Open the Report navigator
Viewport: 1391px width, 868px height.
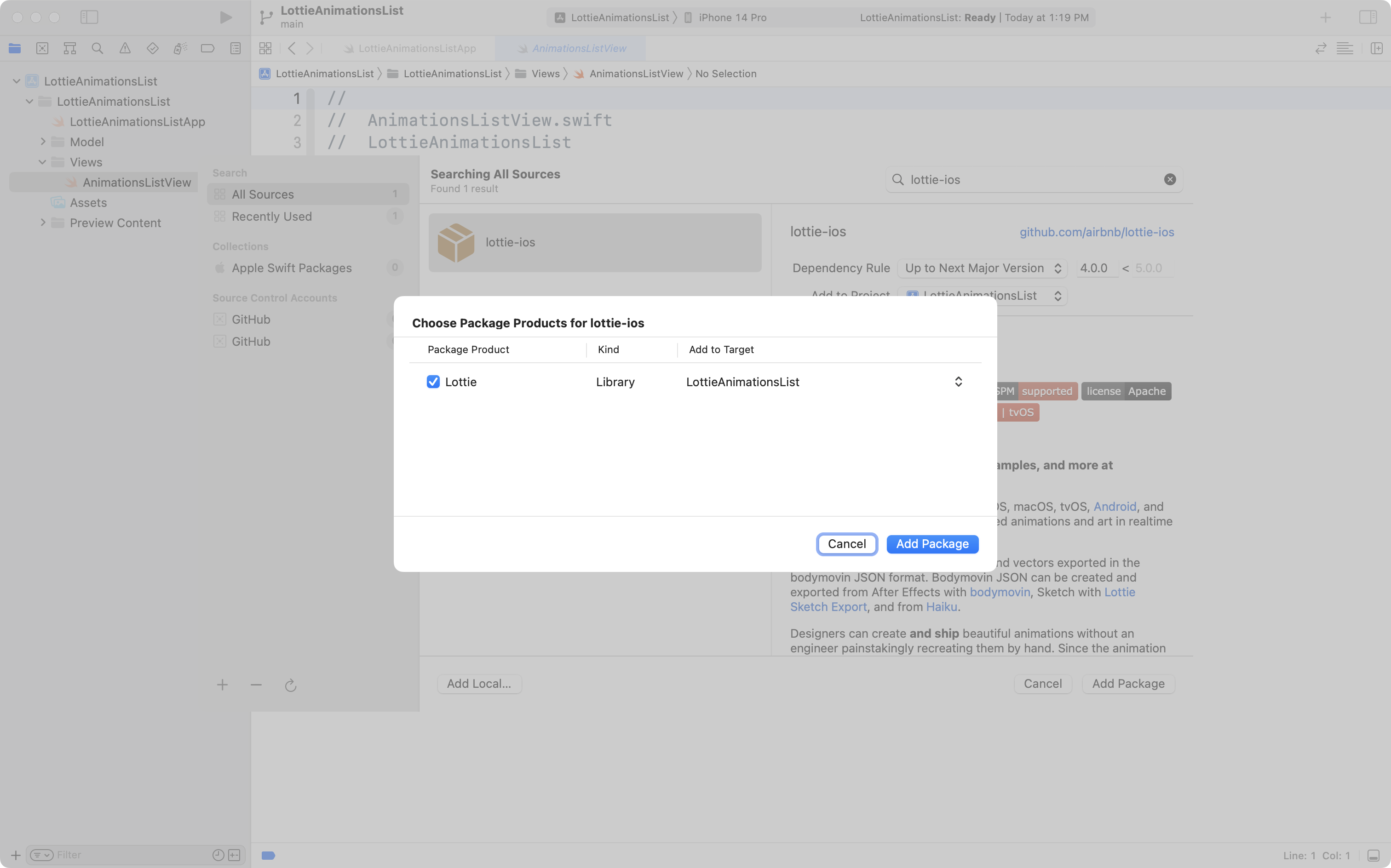[x=236, y=48]
